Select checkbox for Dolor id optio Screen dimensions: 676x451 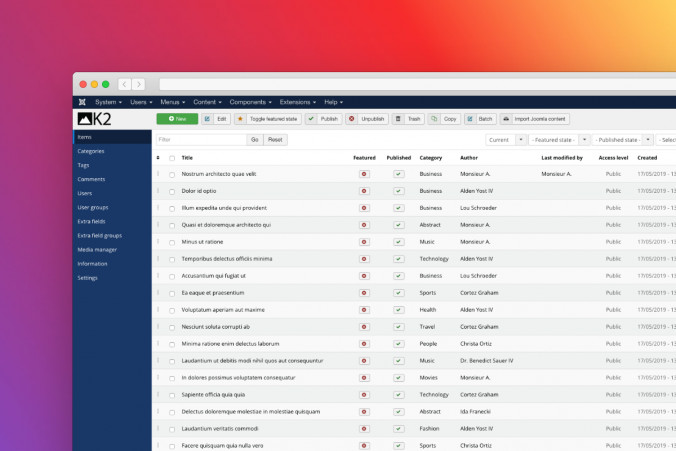coord(172,191)
